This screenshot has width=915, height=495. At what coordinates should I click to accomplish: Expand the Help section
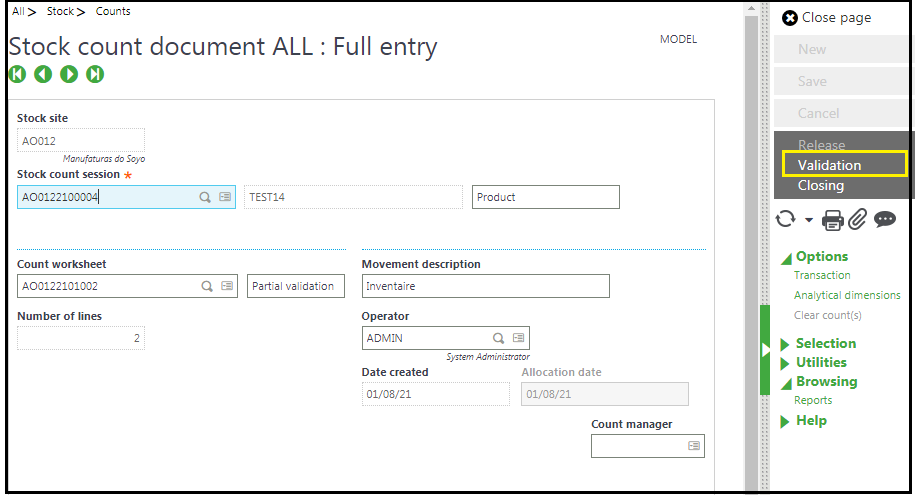click(785, 421)
